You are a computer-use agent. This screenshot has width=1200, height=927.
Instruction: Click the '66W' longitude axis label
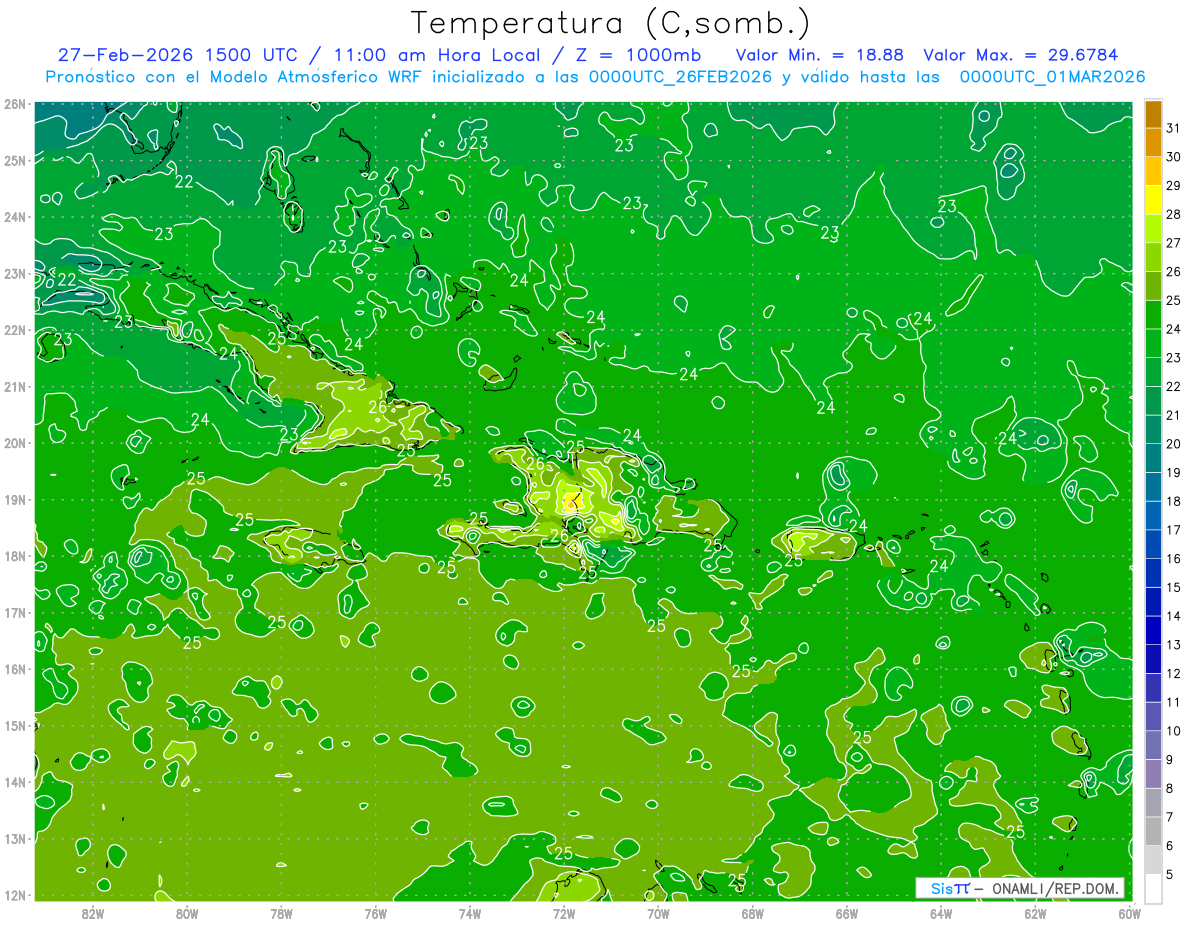click(x=846, y=912)
